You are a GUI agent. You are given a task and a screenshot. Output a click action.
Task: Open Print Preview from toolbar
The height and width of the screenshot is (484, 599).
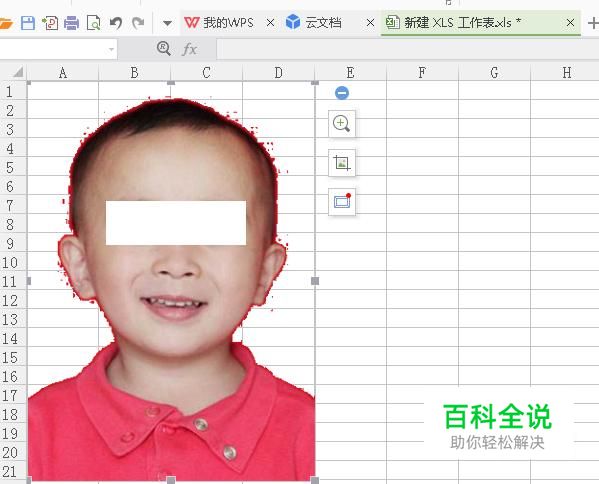94,23
